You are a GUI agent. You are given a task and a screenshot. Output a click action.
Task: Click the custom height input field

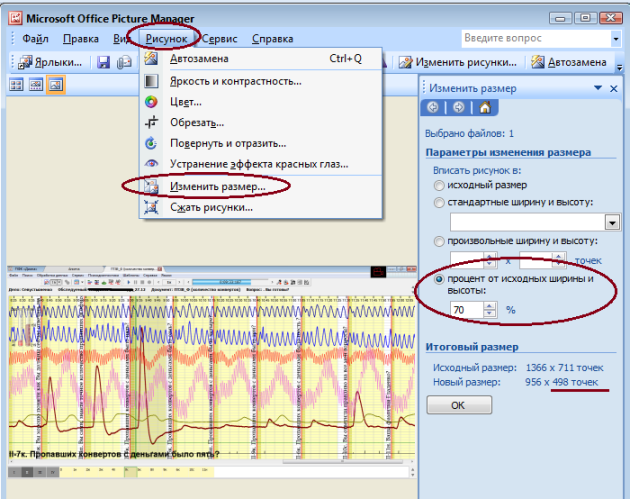(x=536, y=261)
